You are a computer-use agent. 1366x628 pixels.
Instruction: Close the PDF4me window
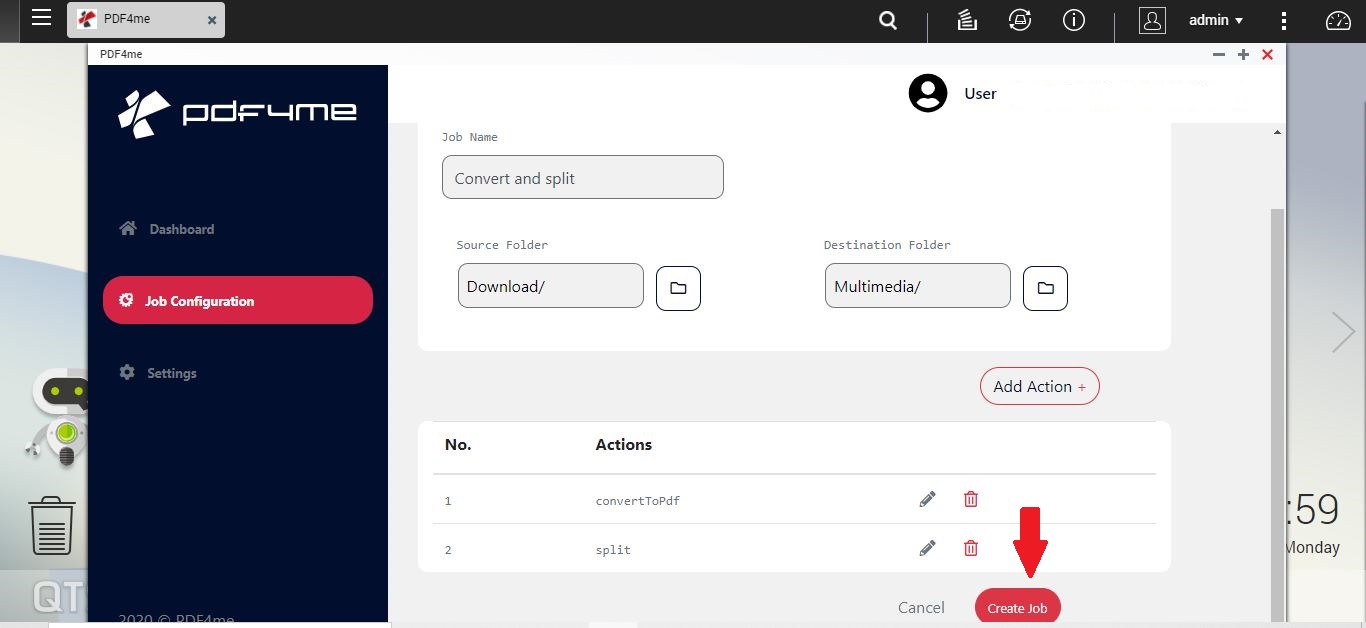(x=1267, y=54)
